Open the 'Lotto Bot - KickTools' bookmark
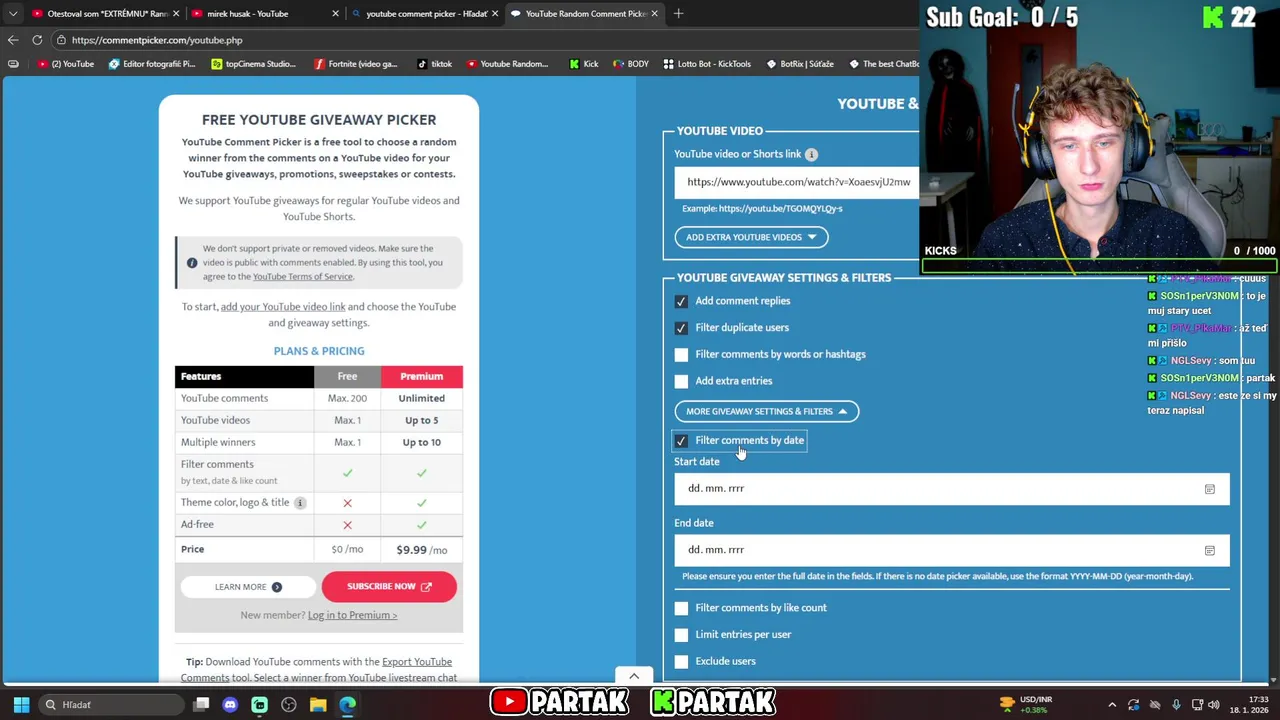 click(706, 64)
